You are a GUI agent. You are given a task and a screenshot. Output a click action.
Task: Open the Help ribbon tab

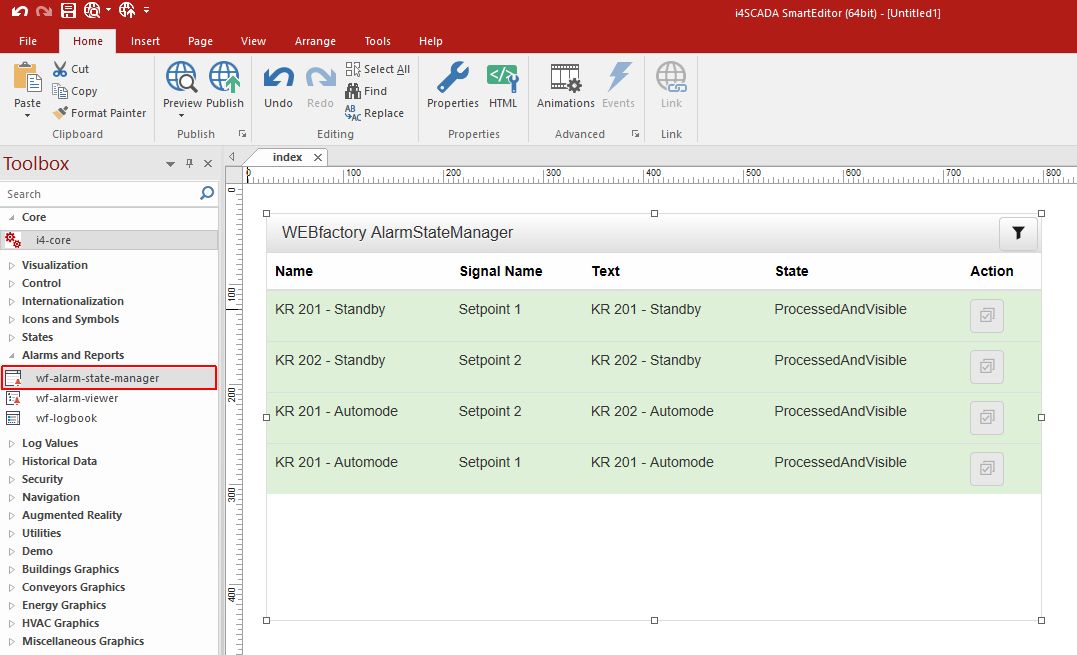click(x=431, y=41)
